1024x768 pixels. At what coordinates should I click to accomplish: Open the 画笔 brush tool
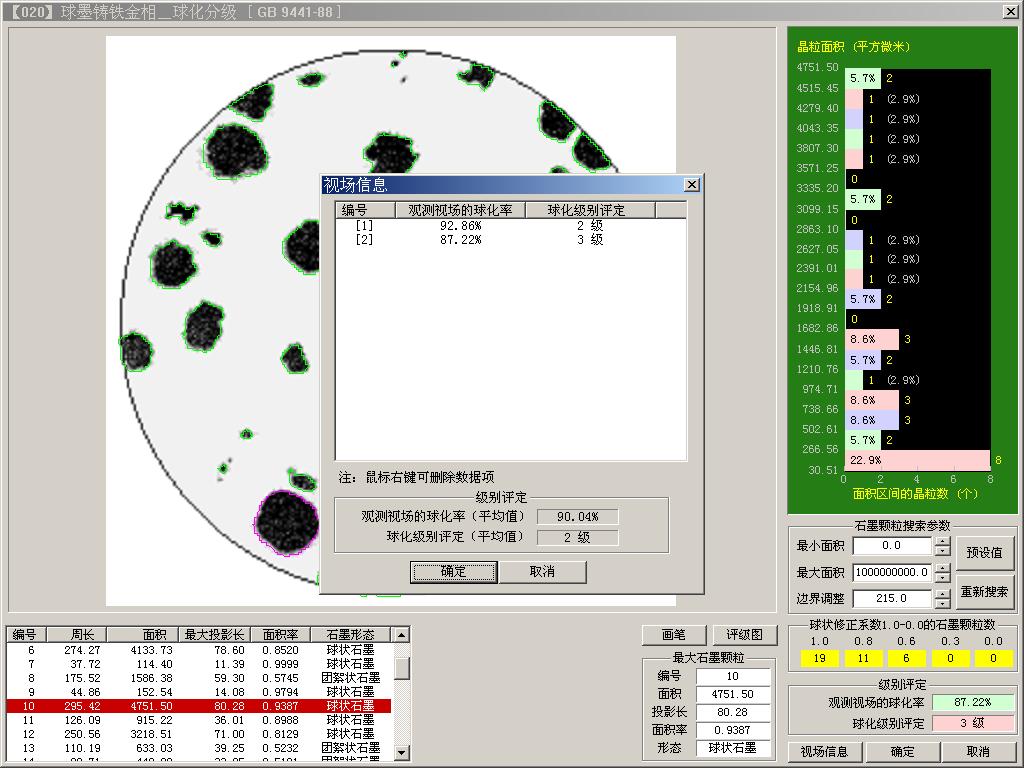(674, 635)
